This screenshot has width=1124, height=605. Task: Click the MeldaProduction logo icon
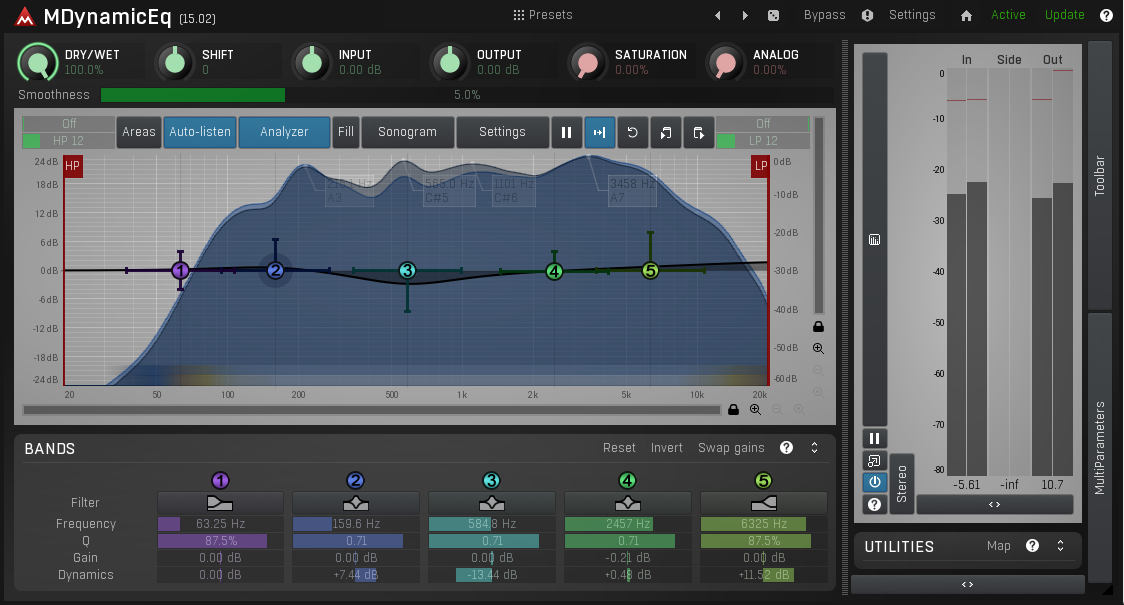click(24, 16)
